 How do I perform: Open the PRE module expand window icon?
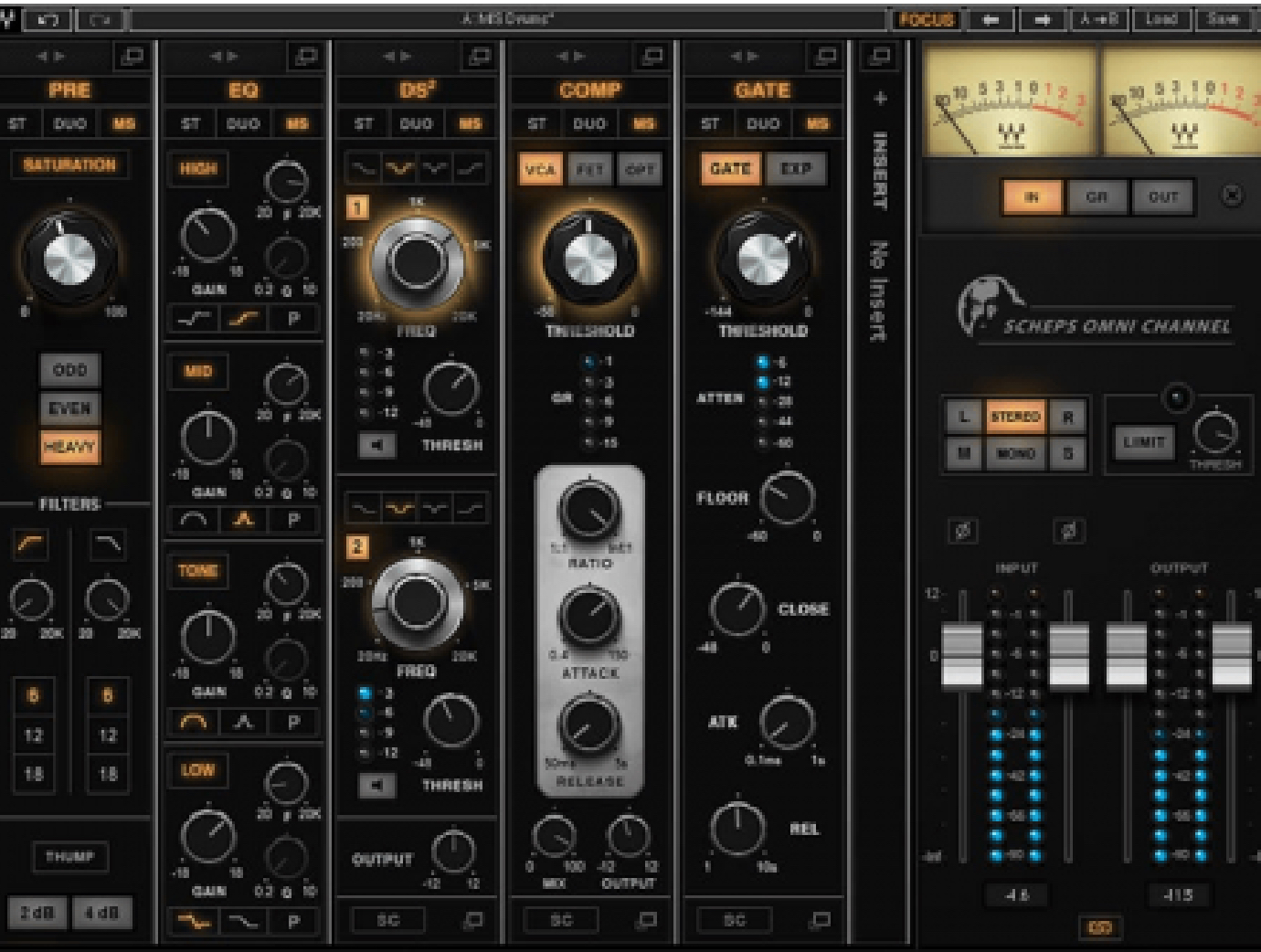point(132,57)
